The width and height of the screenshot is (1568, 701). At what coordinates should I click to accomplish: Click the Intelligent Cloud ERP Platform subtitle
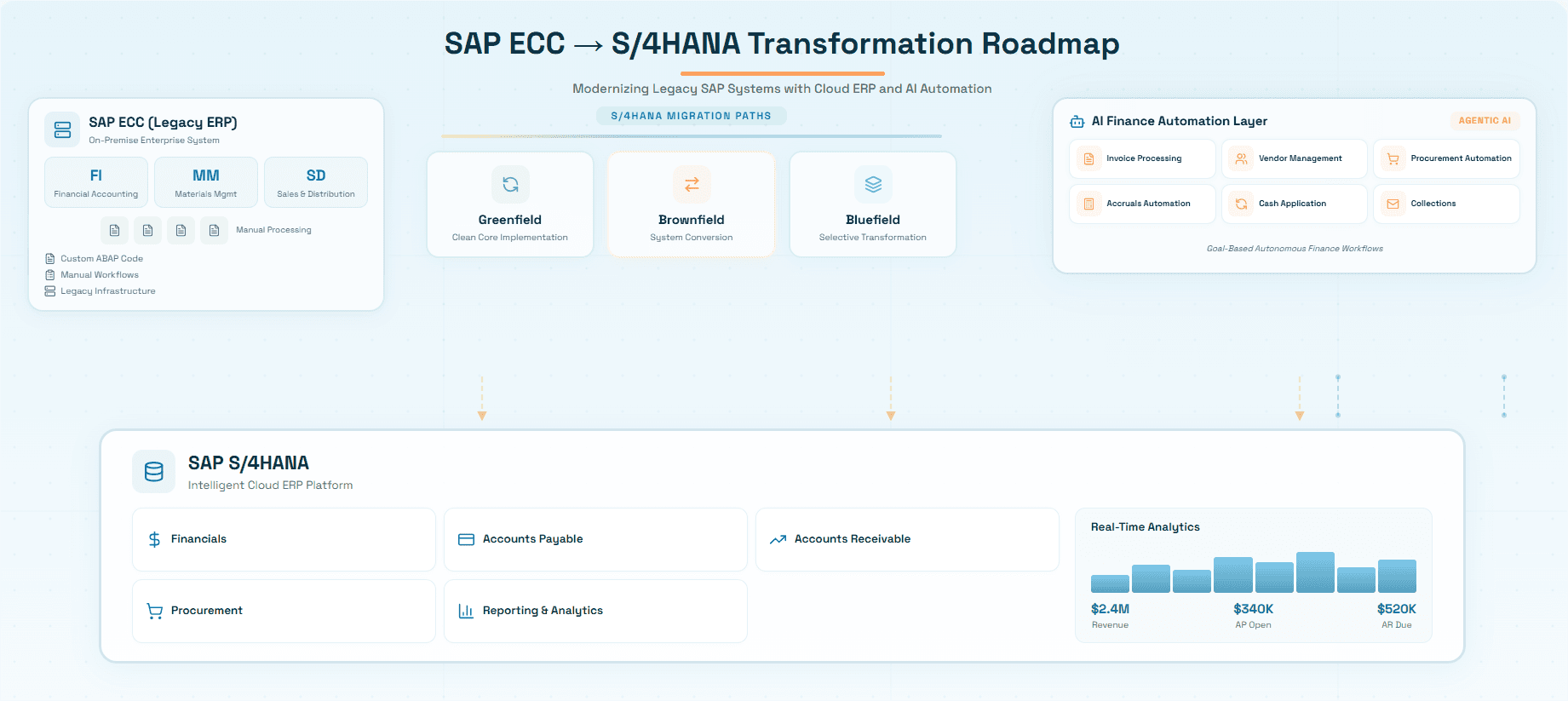click(270, 486)
